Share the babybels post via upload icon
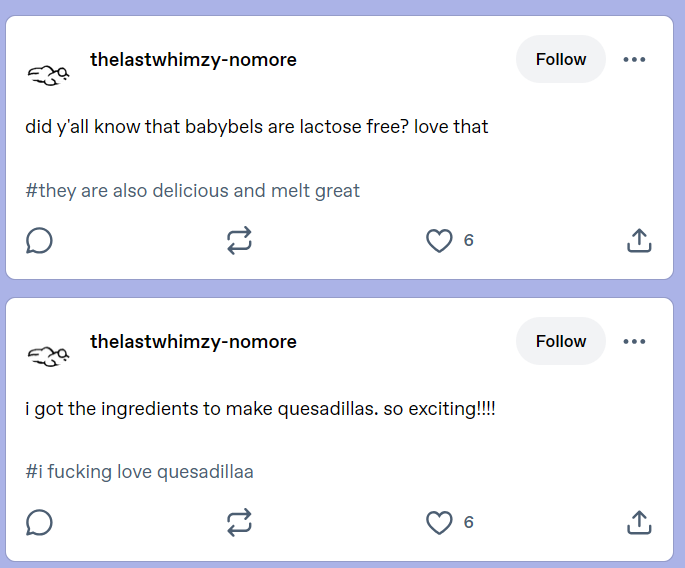The height and width of the screenshot is (568, 685). (x=639, y=240)
